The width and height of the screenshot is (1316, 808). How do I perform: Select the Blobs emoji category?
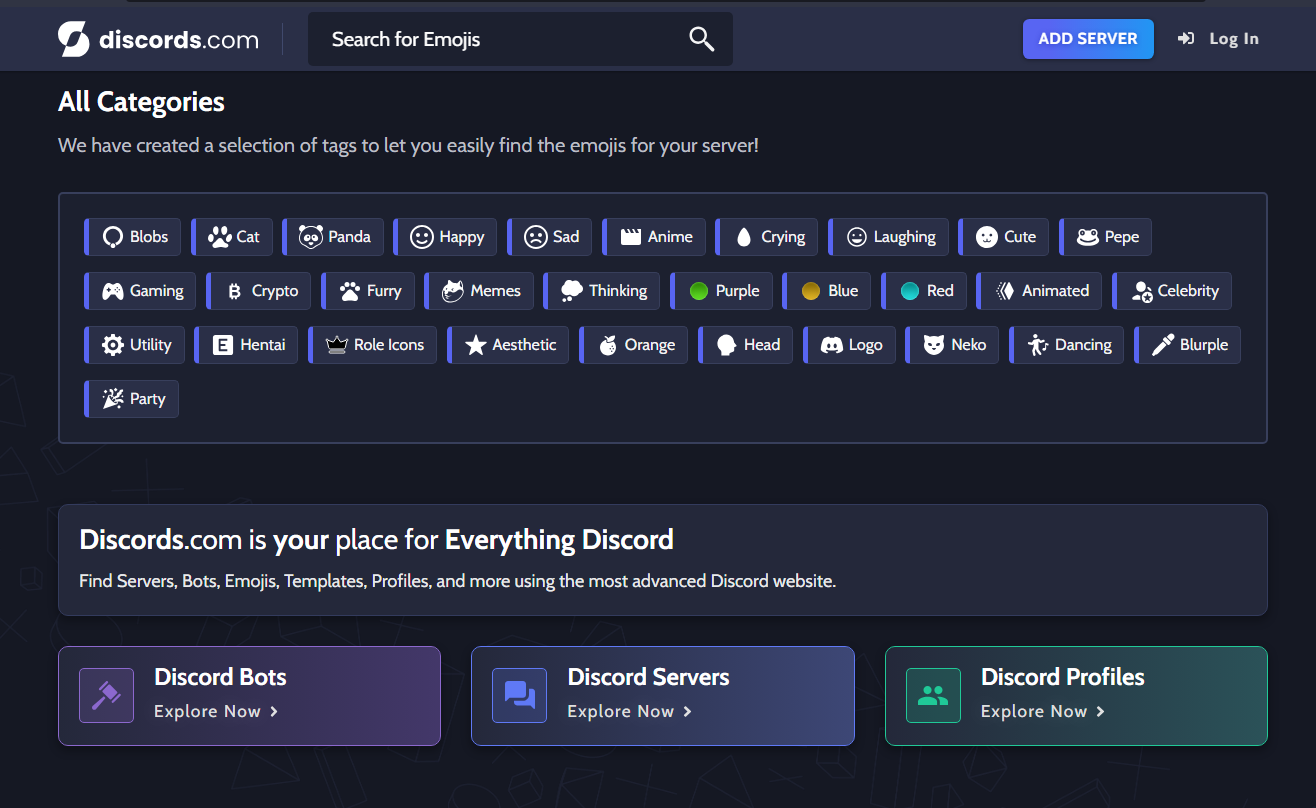coord(132,237)
